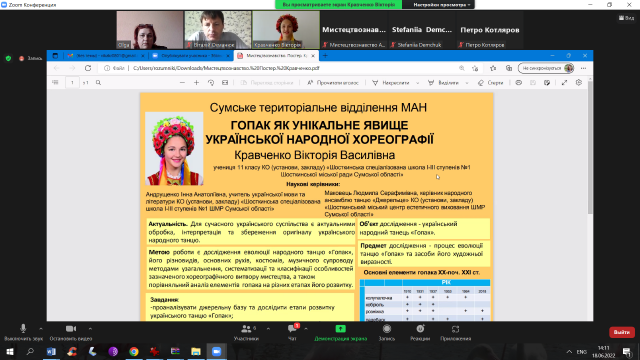
Task: Click the rotate page icon
Action: click(x=211, y=82)
